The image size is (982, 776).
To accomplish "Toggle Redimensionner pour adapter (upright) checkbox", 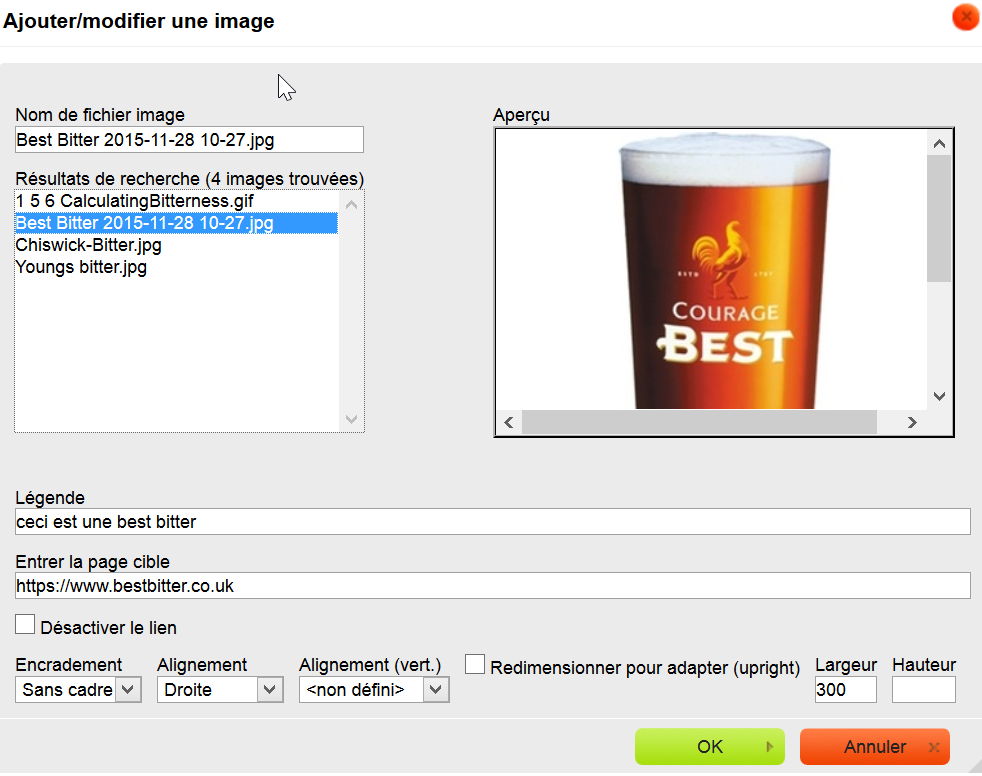I will tap(476, 665).
